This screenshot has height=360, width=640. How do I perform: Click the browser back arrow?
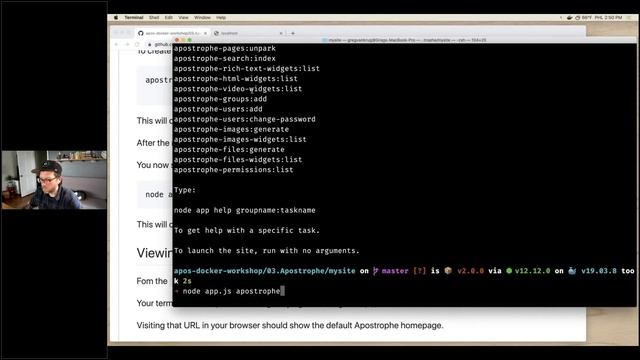(117, 44)
